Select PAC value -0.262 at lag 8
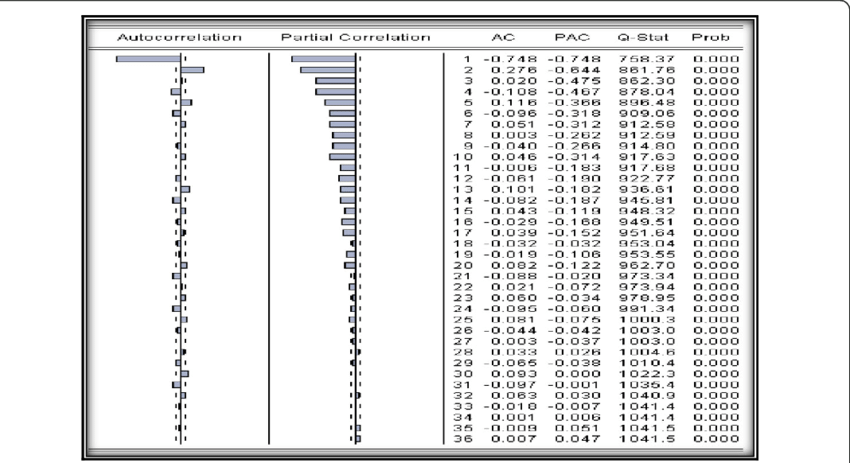This screenshot has height=463, width=850. pos(574,135)
